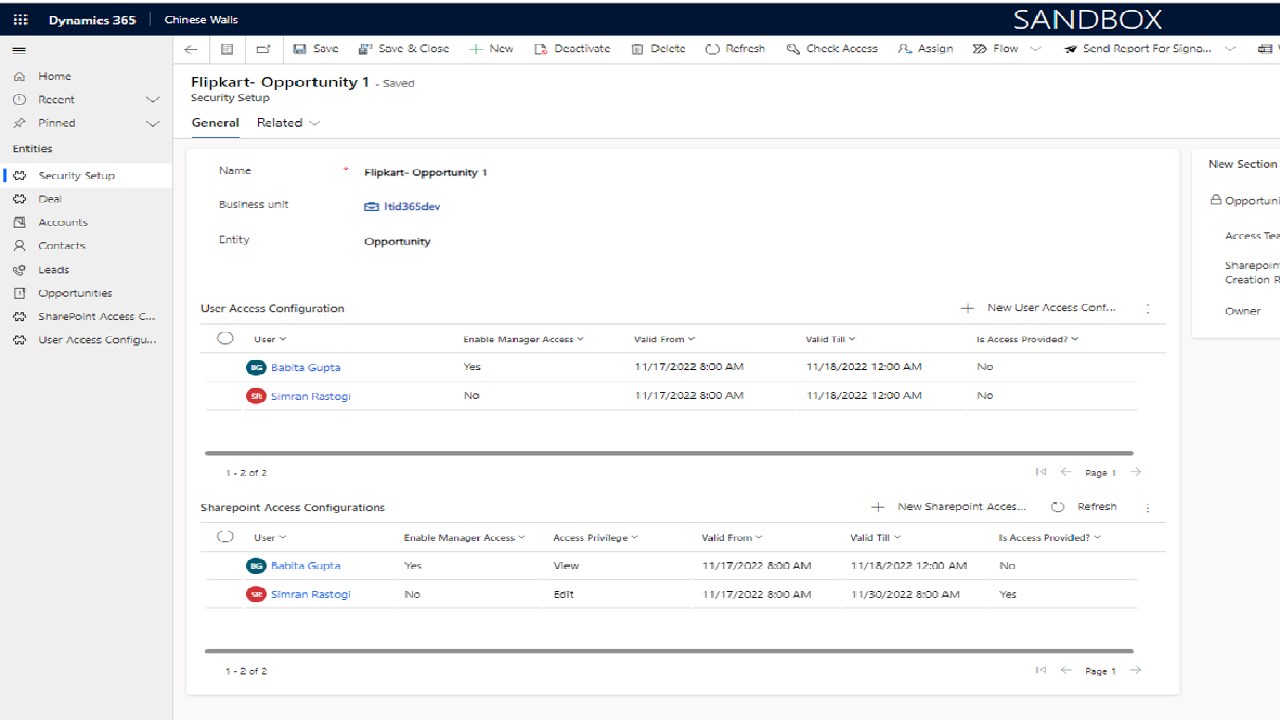Click the New plus icon in command bar
The height and width of the screenshot is (720, 1280).
tap(476, 49)
